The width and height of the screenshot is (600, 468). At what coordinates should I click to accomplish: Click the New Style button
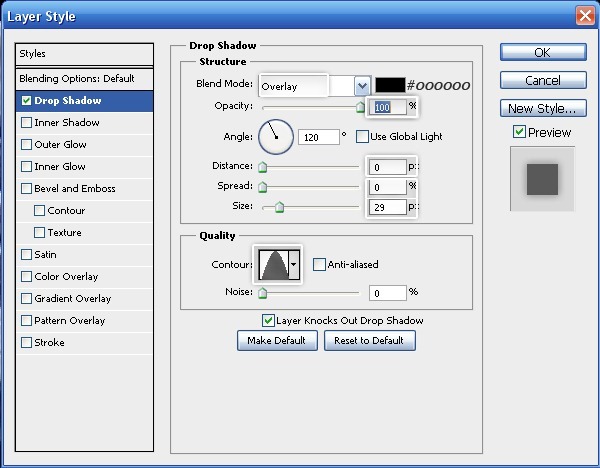click(x=542, y=108)
